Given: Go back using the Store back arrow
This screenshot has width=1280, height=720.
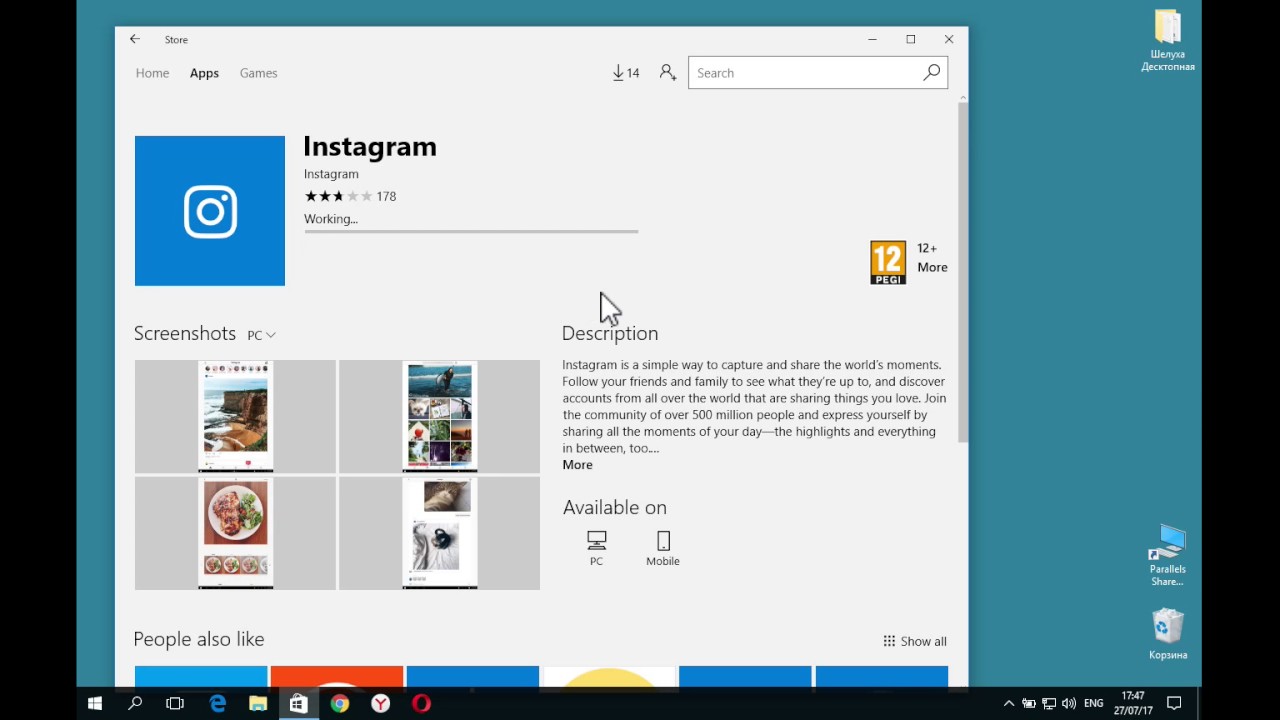Looking at the screenshot, I should point(135,39).
